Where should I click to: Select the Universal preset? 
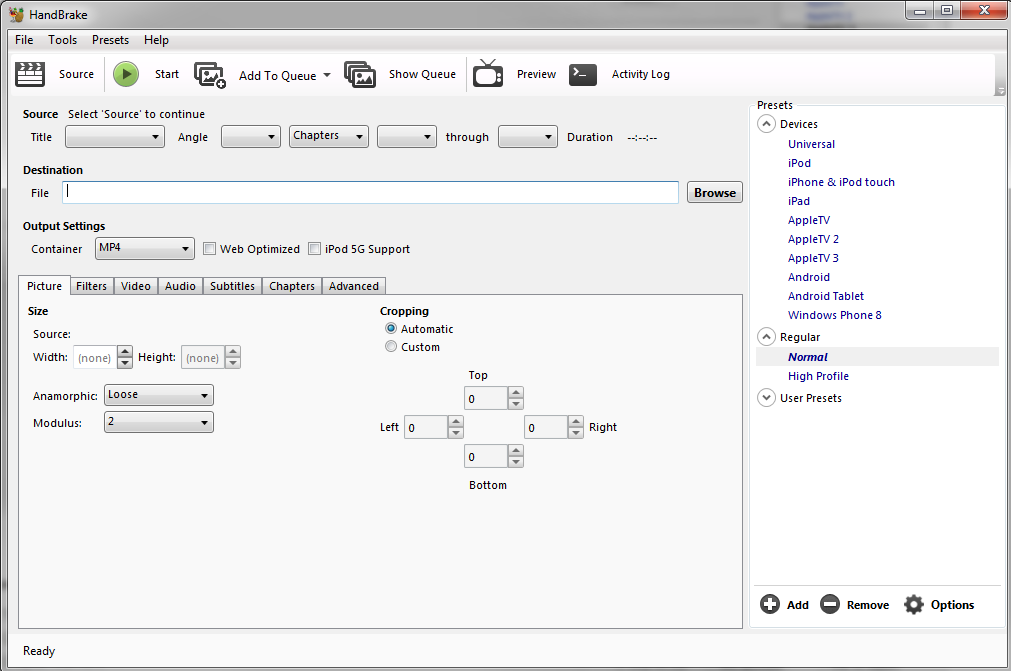coord(811,144)
